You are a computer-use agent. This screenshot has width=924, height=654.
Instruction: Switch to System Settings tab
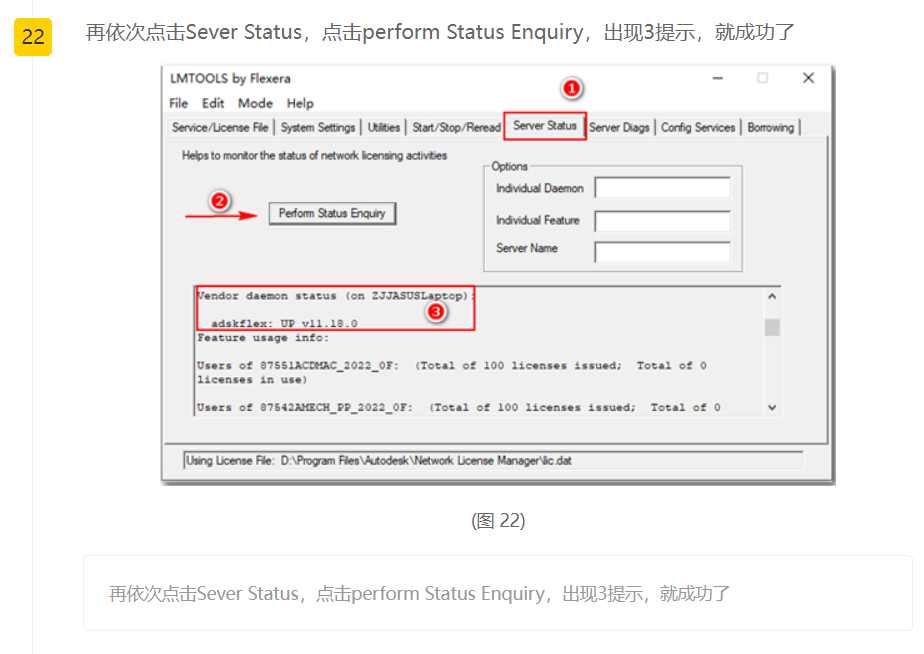click(x=318, y=128)
